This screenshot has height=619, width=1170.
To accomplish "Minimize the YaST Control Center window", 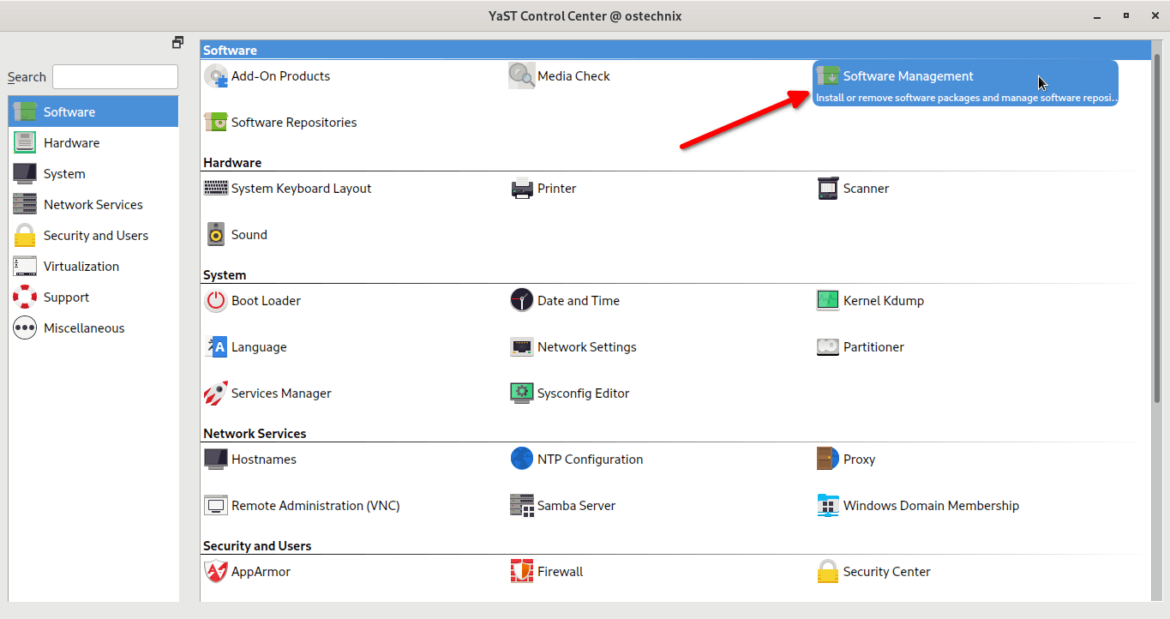I will (1097, 16).
